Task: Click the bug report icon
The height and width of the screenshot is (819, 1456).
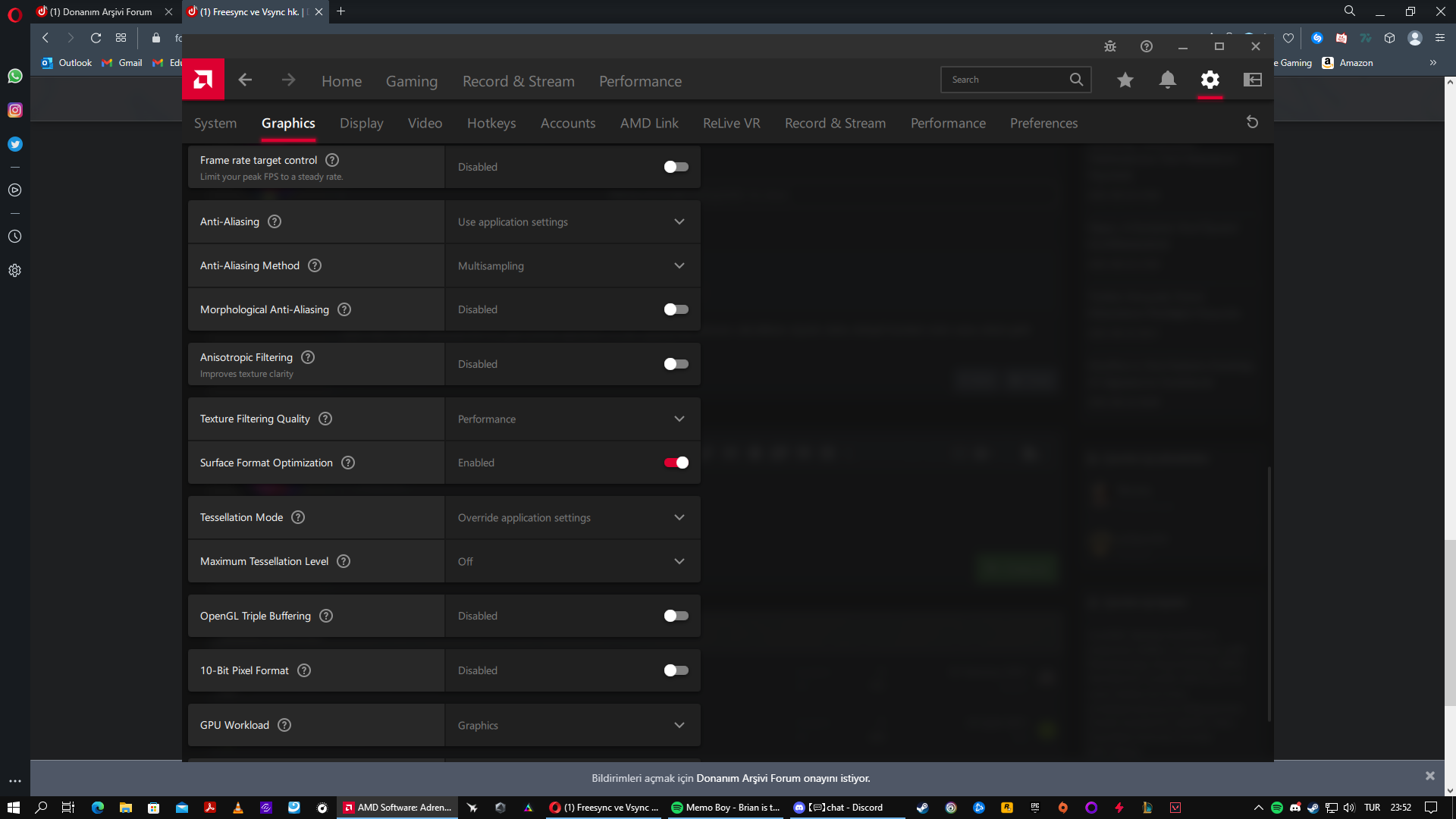Action: [1110, 47]
